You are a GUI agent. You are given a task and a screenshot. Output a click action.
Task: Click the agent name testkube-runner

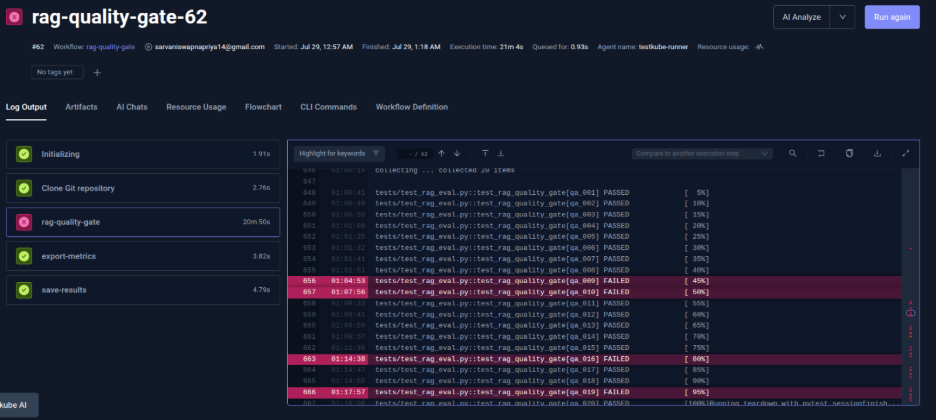663,47
